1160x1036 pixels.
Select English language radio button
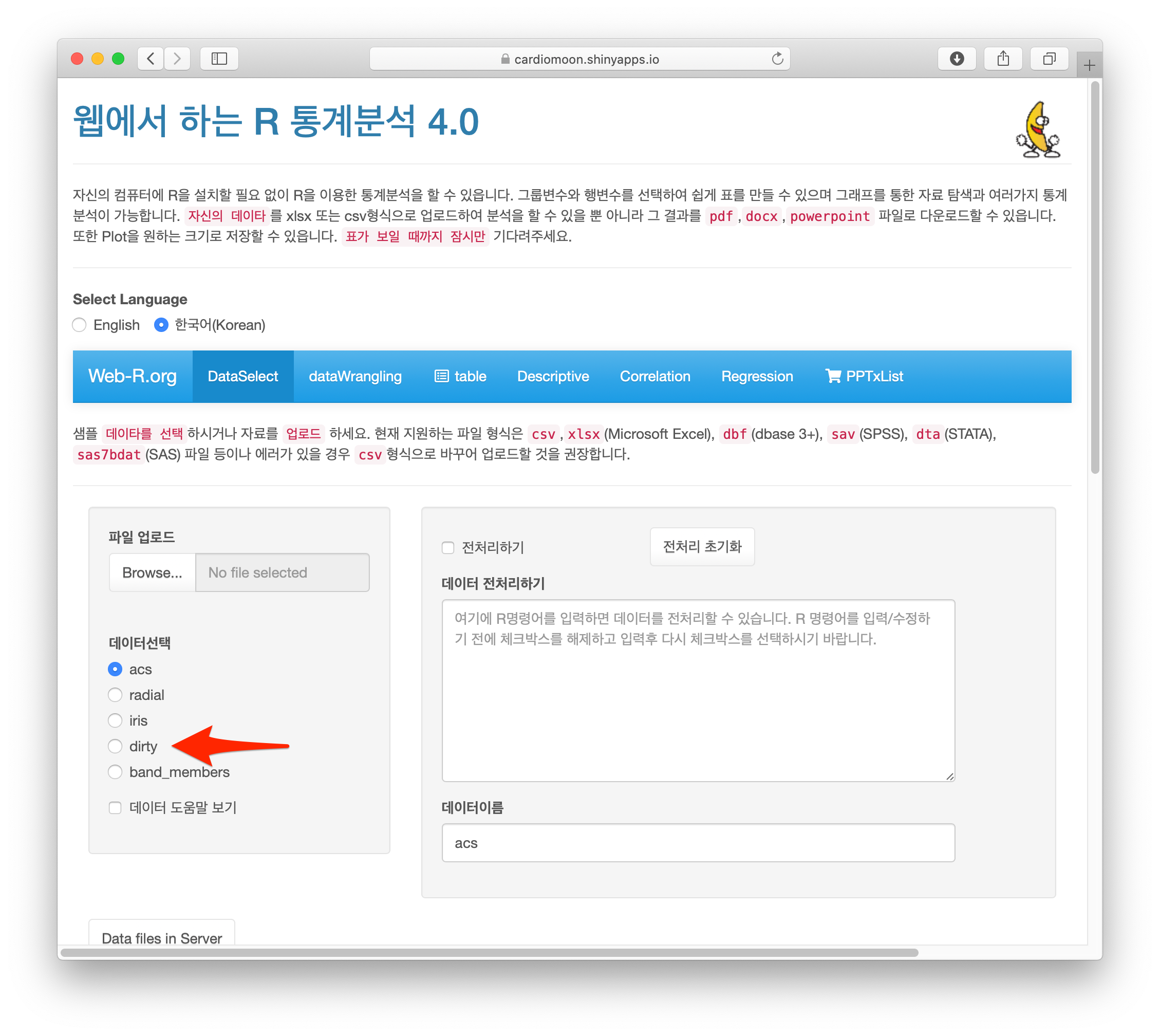coord(80,325)
